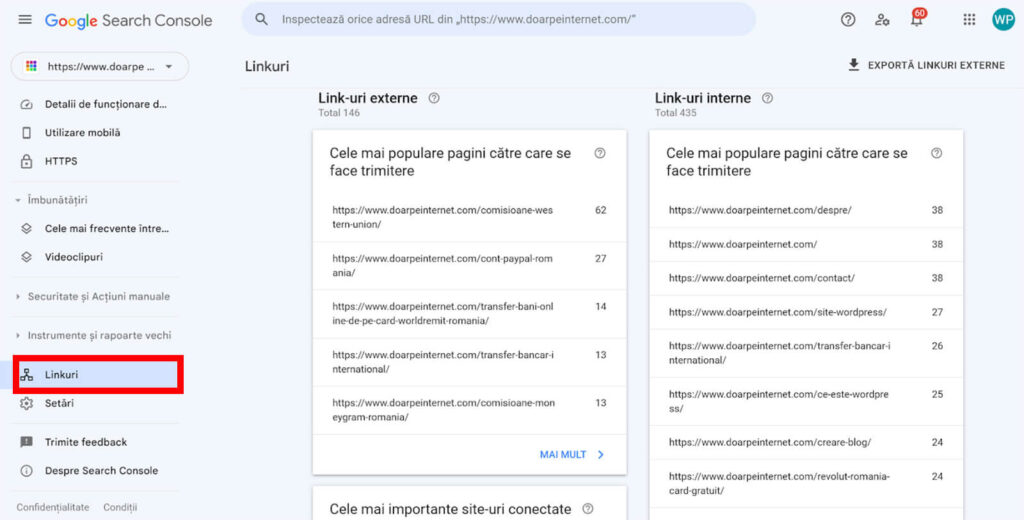Select the worldremit-romania transfer URL row
The height and width of the screenshot is (520, 1024).
(470, 314)
